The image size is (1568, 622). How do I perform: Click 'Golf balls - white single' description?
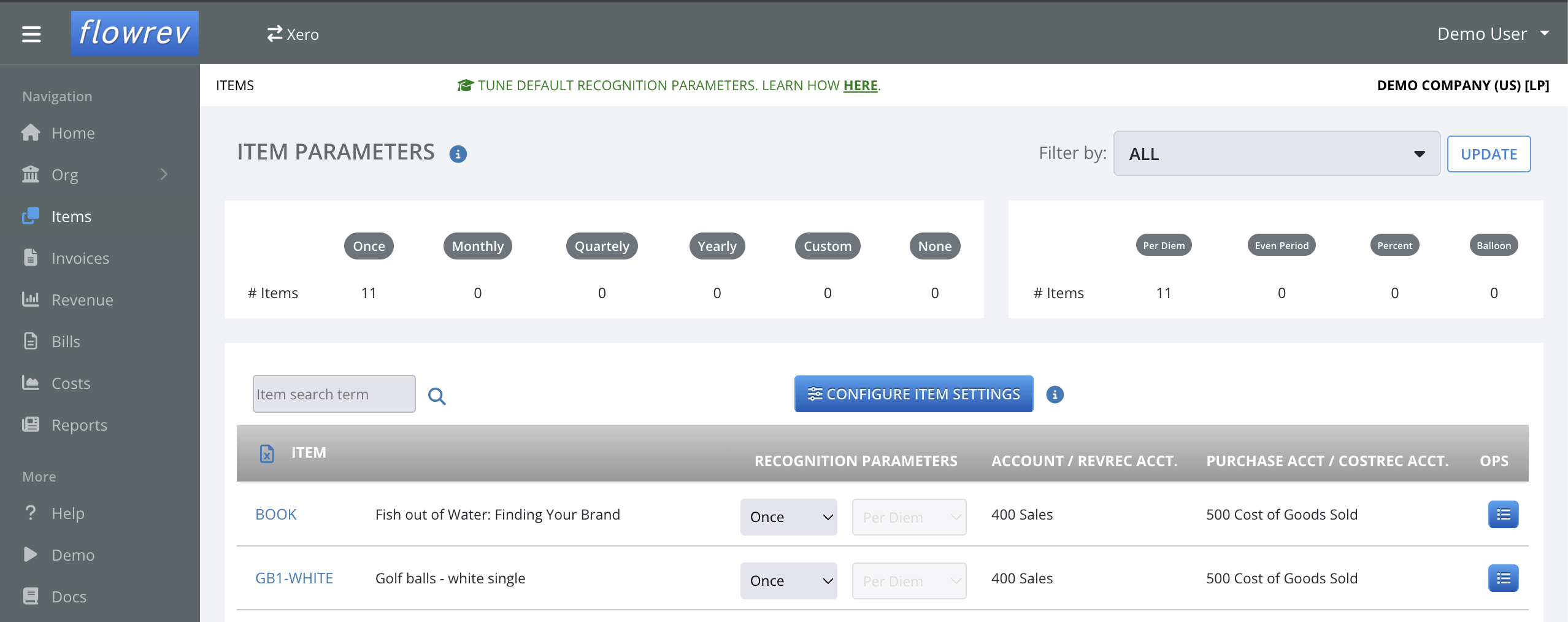point(450,578)
